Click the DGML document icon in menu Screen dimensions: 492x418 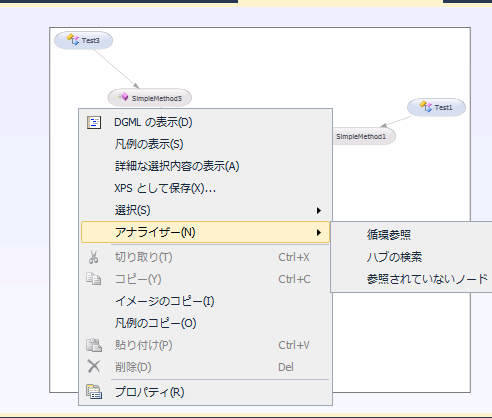click(94, 122)
